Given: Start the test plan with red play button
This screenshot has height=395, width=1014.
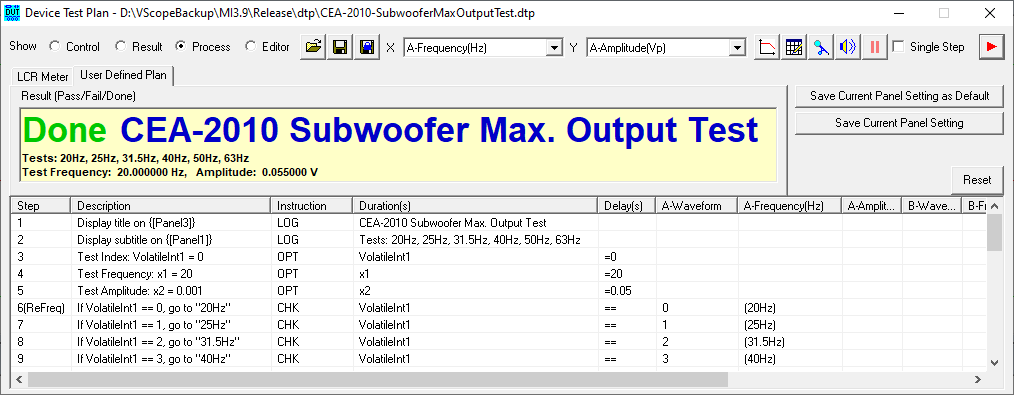Looking at the screenshot, I should click(x=990, y=47).
